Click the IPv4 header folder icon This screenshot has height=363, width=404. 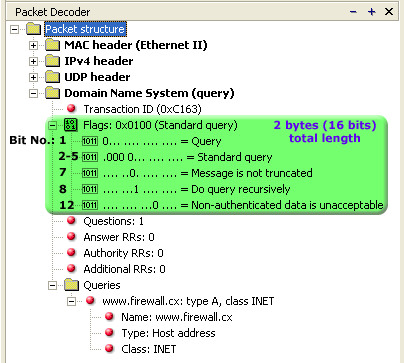pos(52,61)
